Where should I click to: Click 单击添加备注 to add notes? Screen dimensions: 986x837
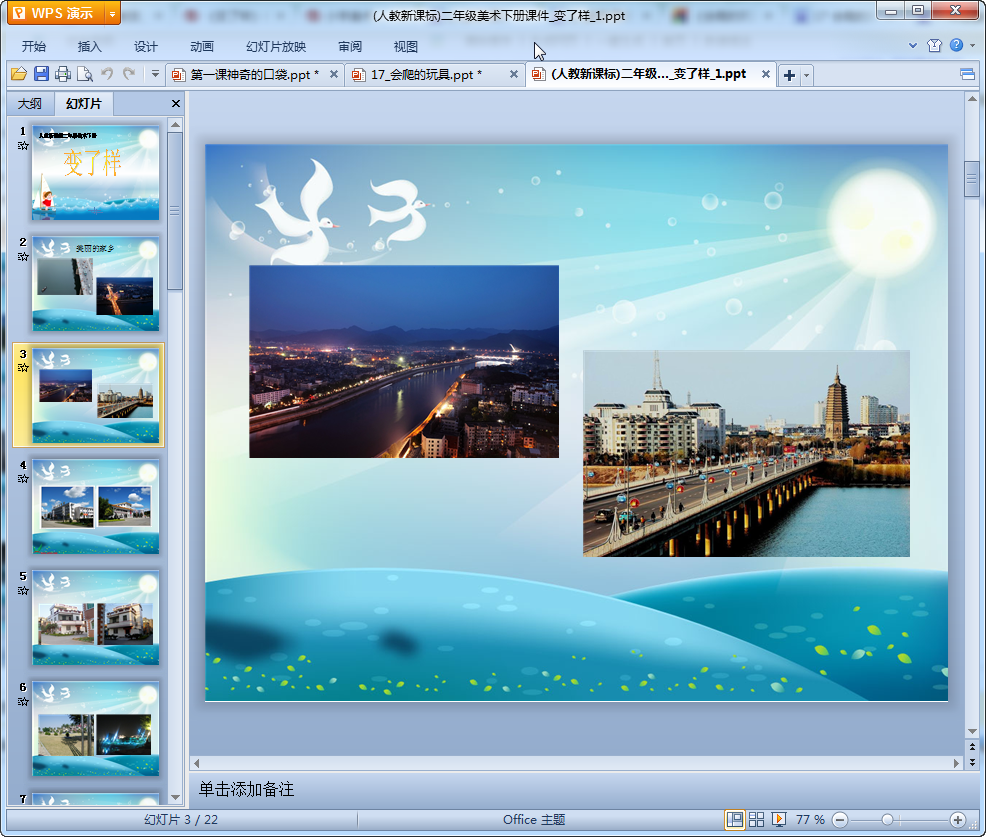coord(247,789)
